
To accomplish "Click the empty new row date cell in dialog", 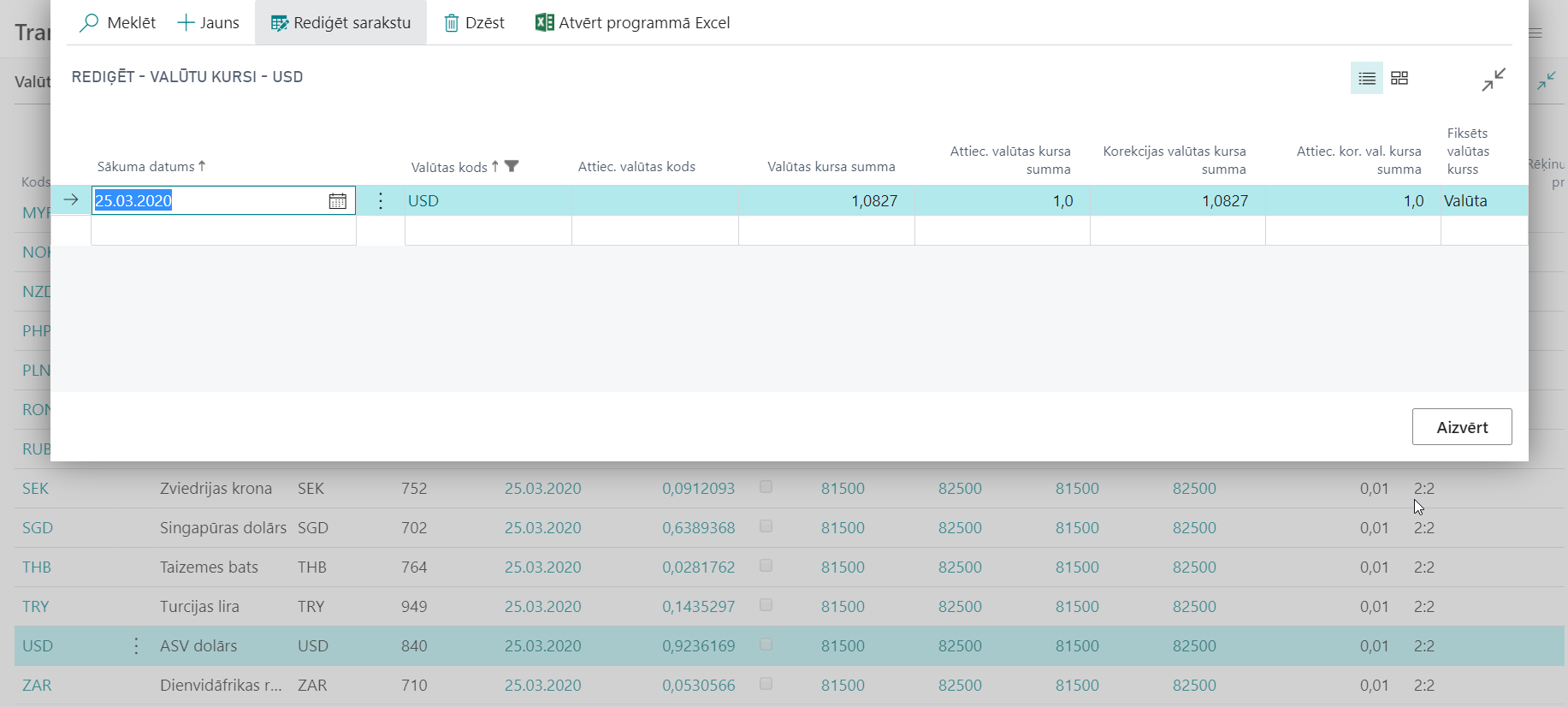I will 223,230.
